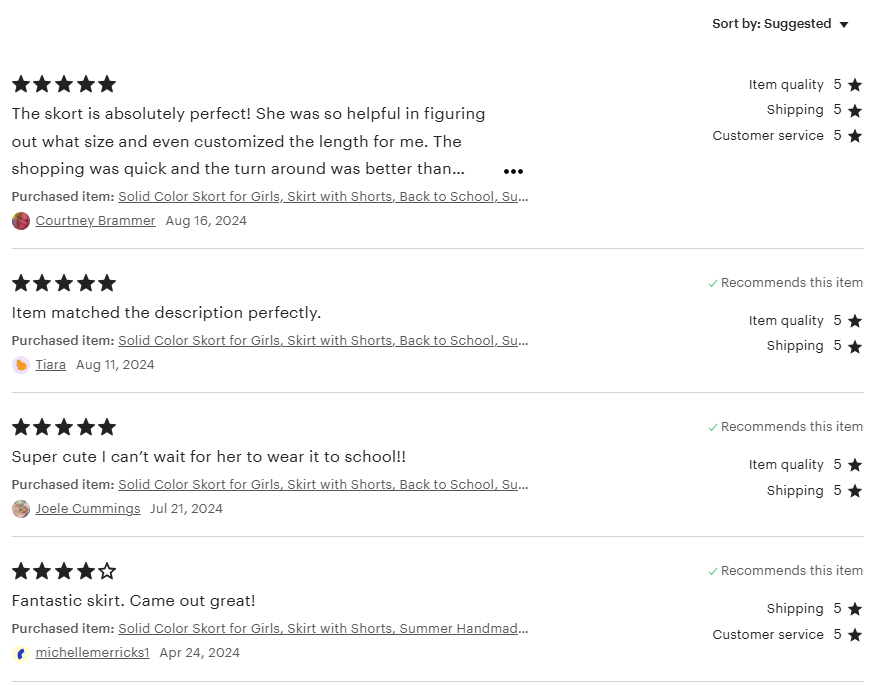Open Tiara's reviewer profile link
This screenshot has width=887, height=686.
[51, 365]
